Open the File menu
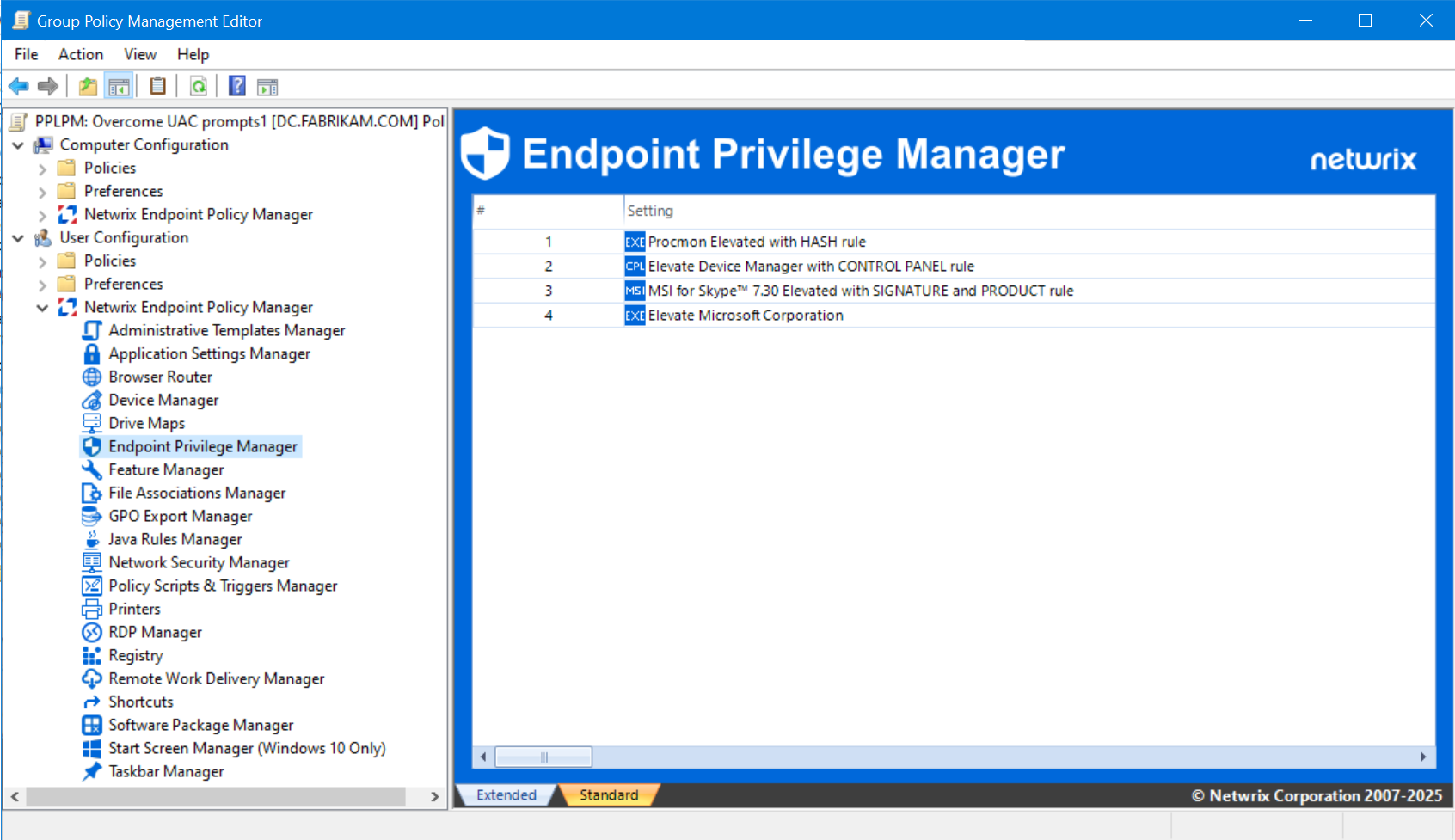 pyautogui.click(x=27, y=54)
